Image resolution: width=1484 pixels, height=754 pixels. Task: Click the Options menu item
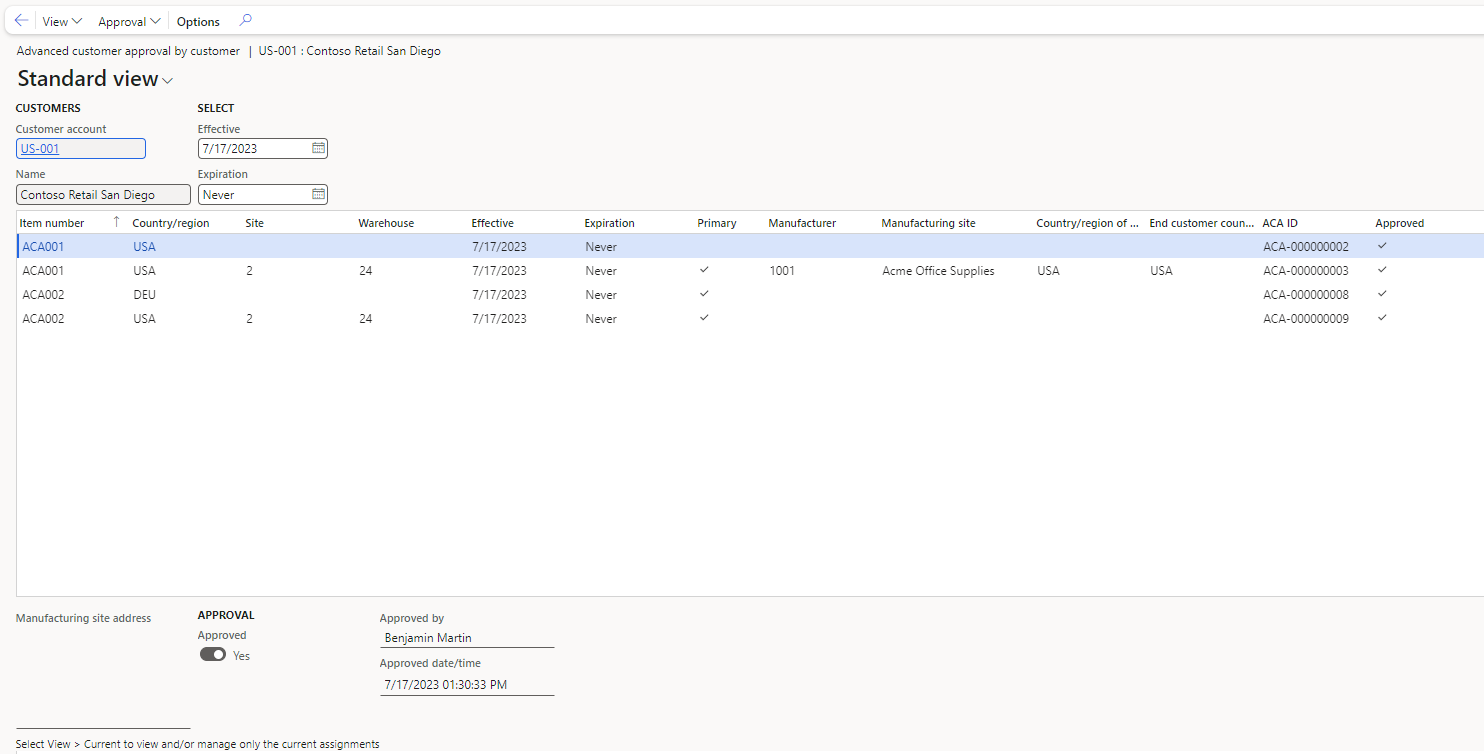click(x=197, y=20)
